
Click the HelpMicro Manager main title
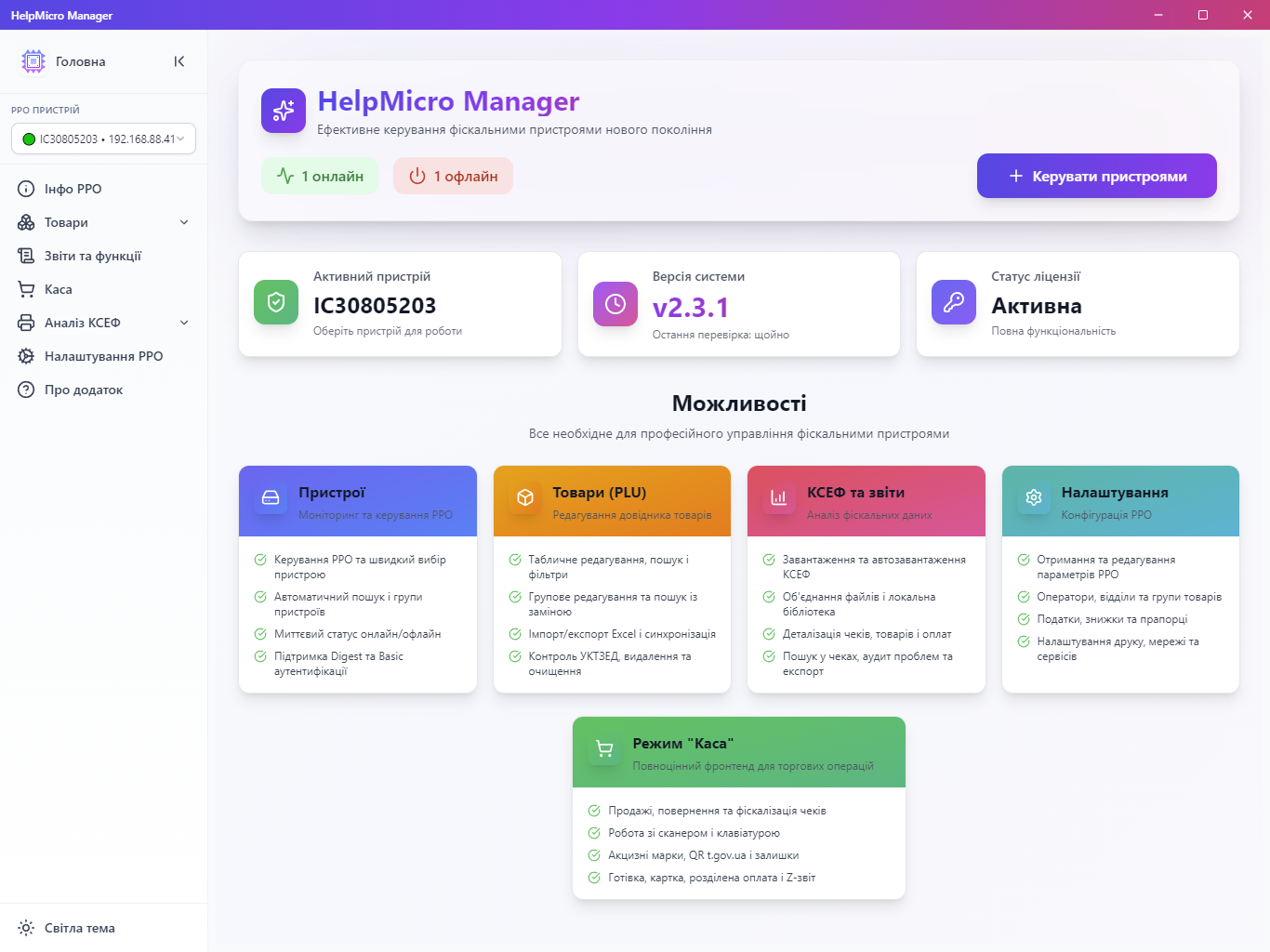coord(448,100)
